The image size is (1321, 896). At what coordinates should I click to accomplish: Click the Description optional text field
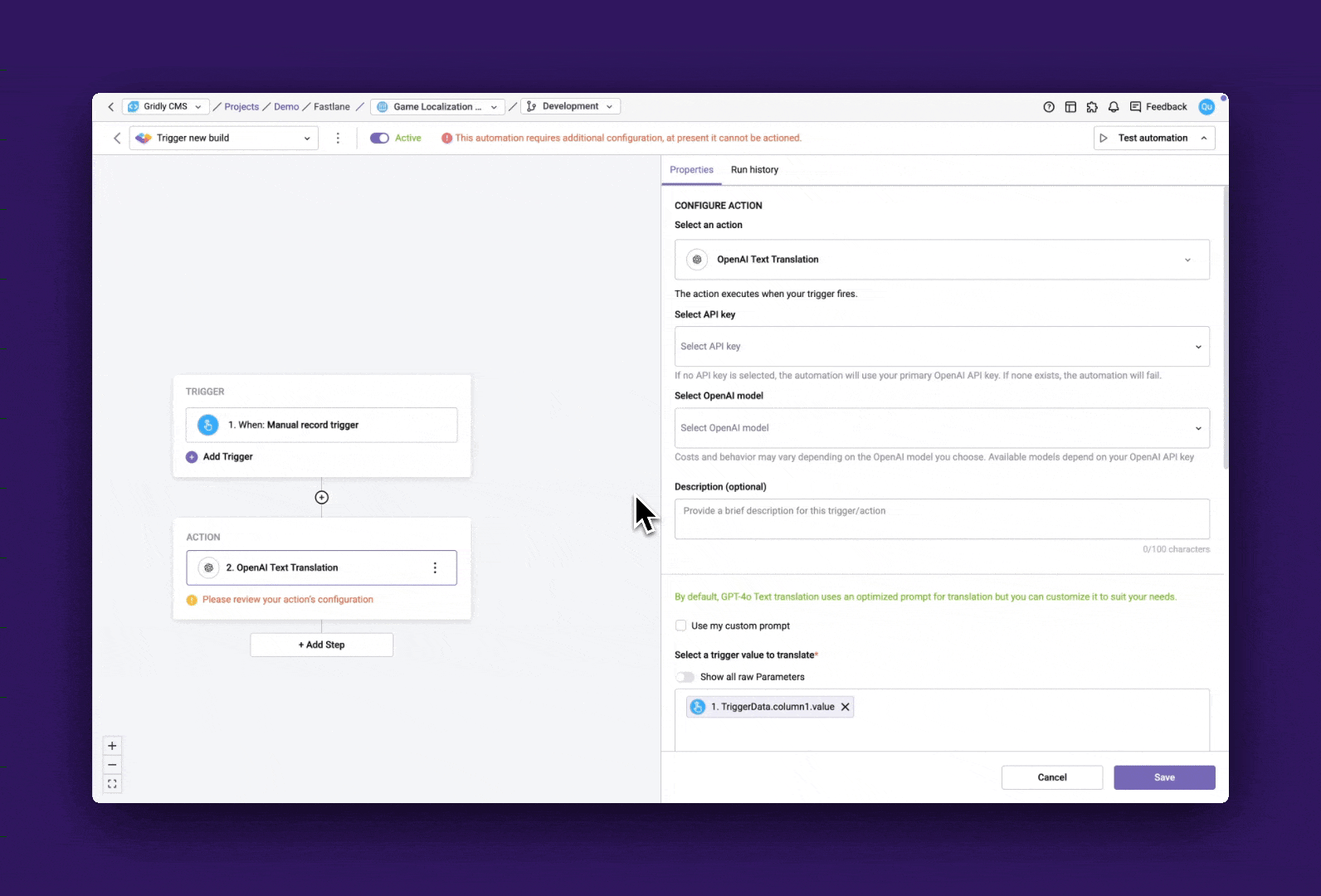(x=941, y=519)
